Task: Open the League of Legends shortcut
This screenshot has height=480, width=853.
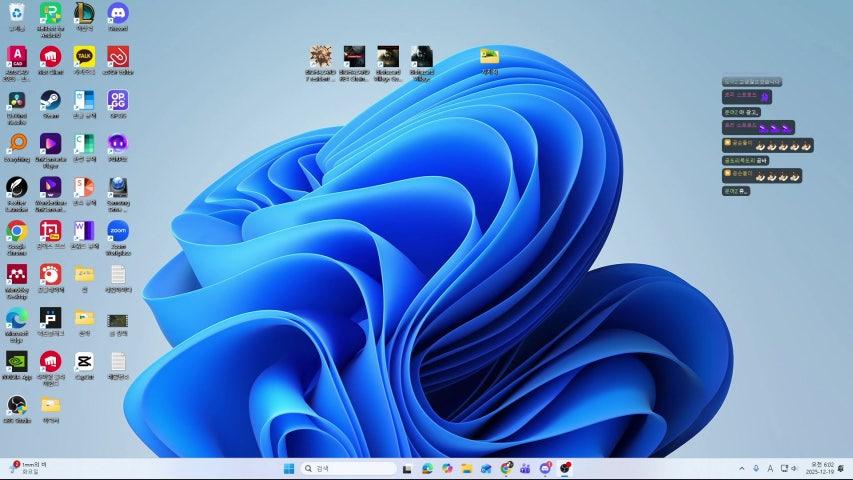Action: coord(84,13)
